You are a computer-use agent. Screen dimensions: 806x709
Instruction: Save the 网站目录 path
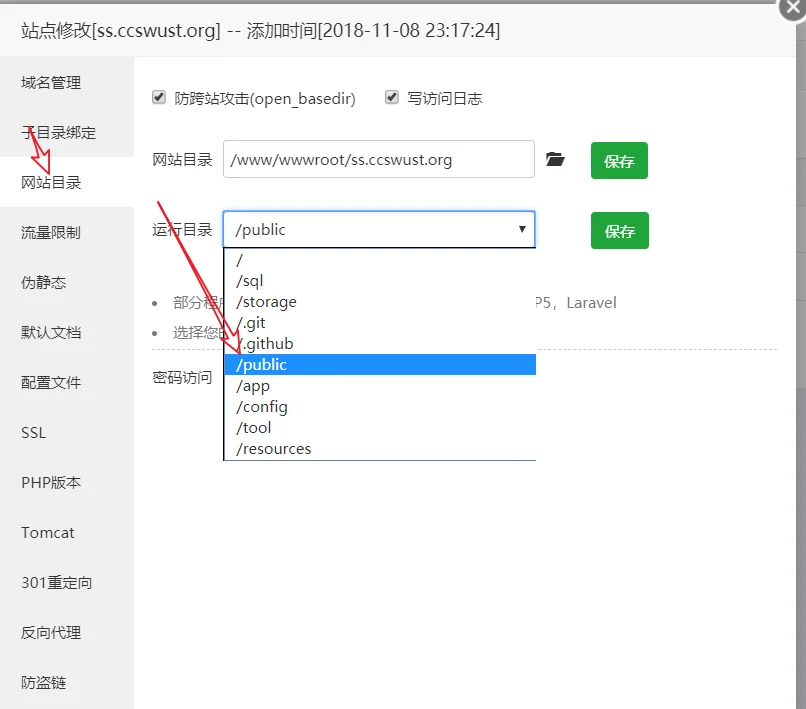pyautogui.click(x=619, y=160)
